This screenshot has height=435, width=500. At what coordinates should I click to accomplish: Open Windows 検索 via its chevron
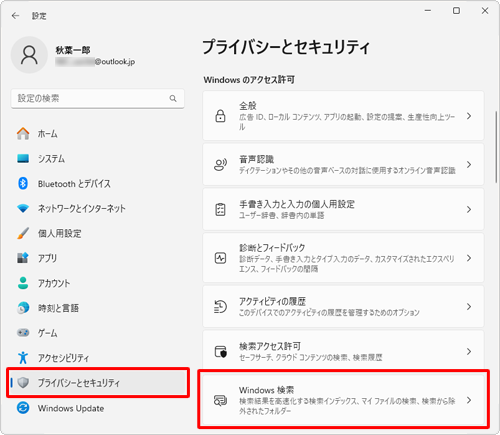(x=469, y=400)
